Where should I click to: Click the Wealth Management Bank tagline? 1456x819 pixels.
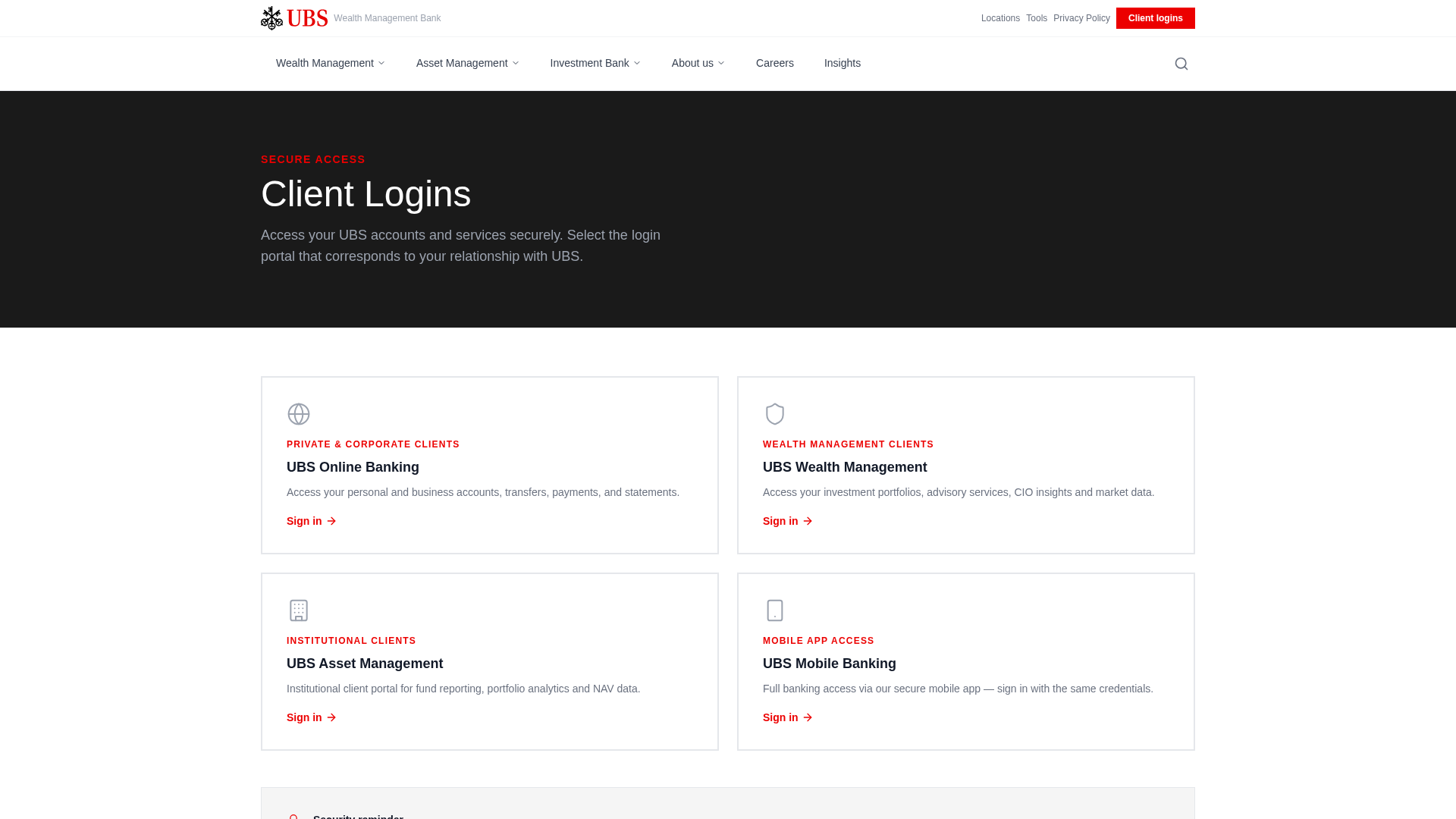(387, 18)
